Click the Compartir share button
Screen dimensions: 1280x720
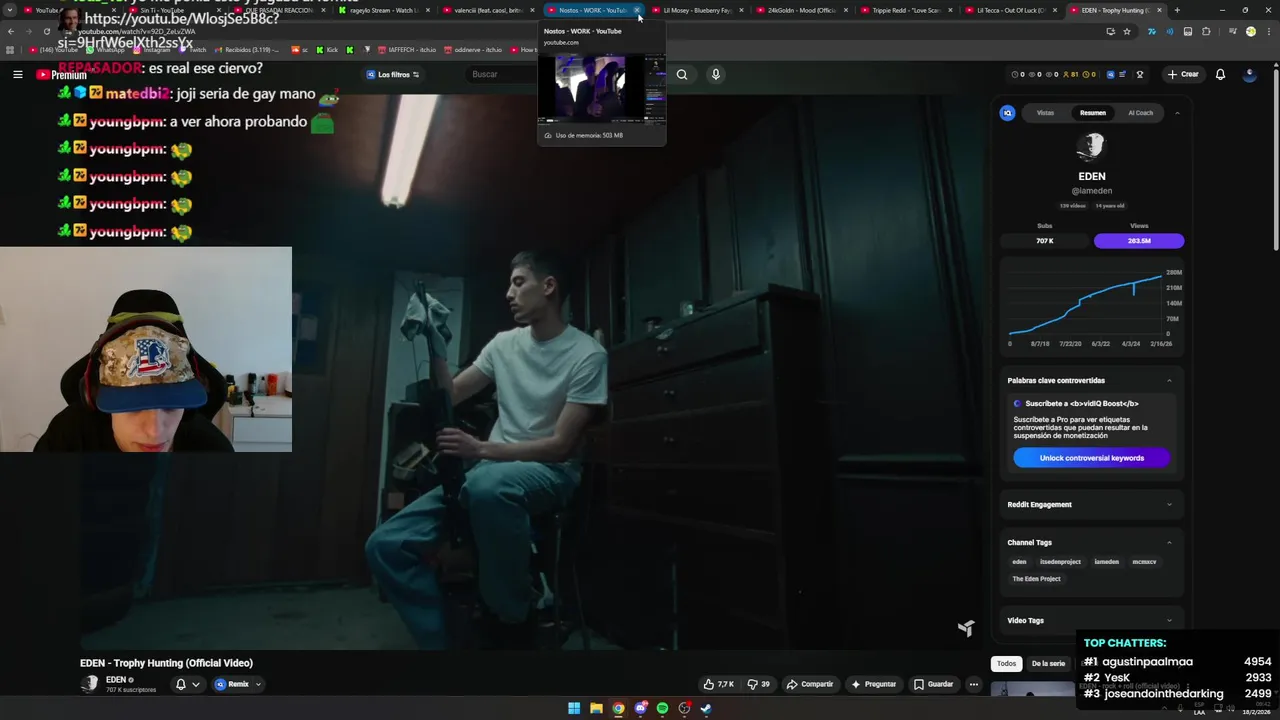point(810,684)
